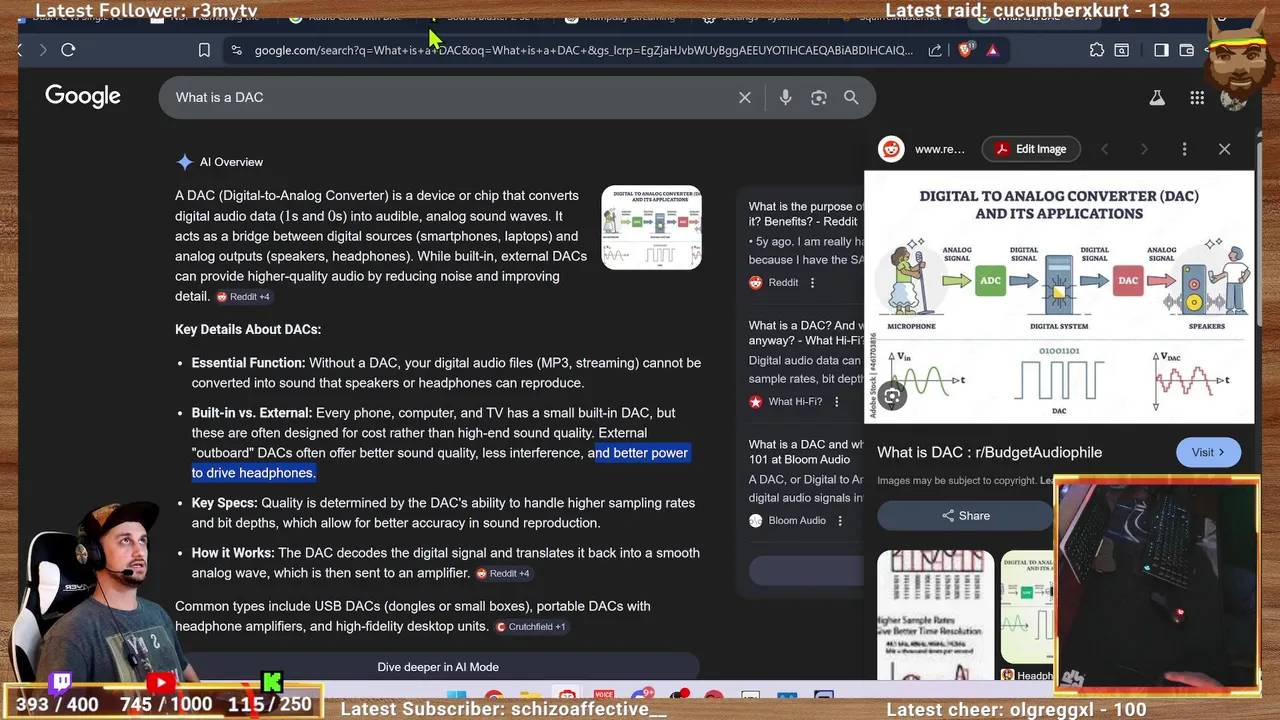Show the next image with the right arrow
This screenshot has width=1280, height=720.
(x=1144, y=149)
